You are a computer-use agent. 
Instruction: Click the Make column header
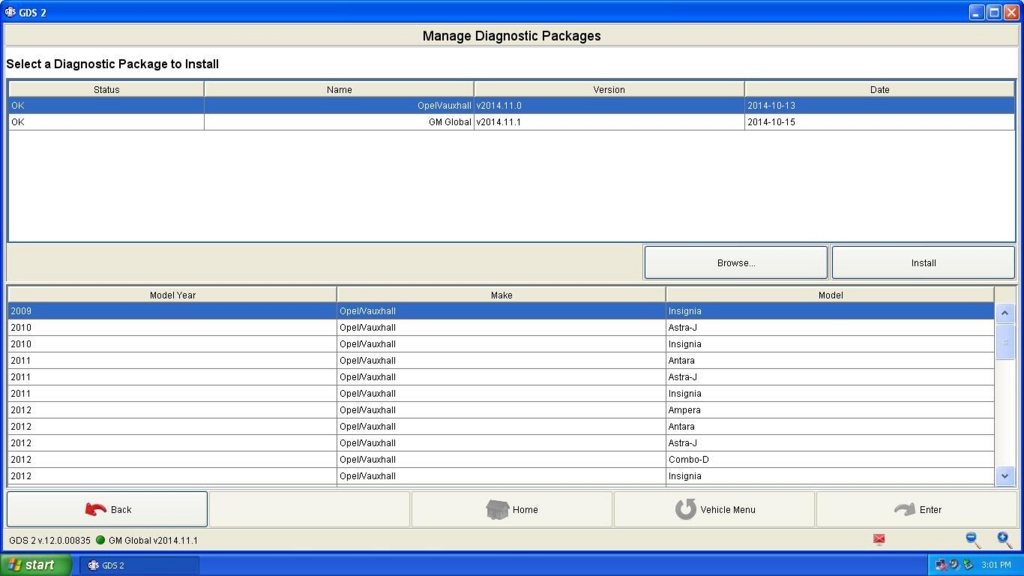click(x=502, y=295)
